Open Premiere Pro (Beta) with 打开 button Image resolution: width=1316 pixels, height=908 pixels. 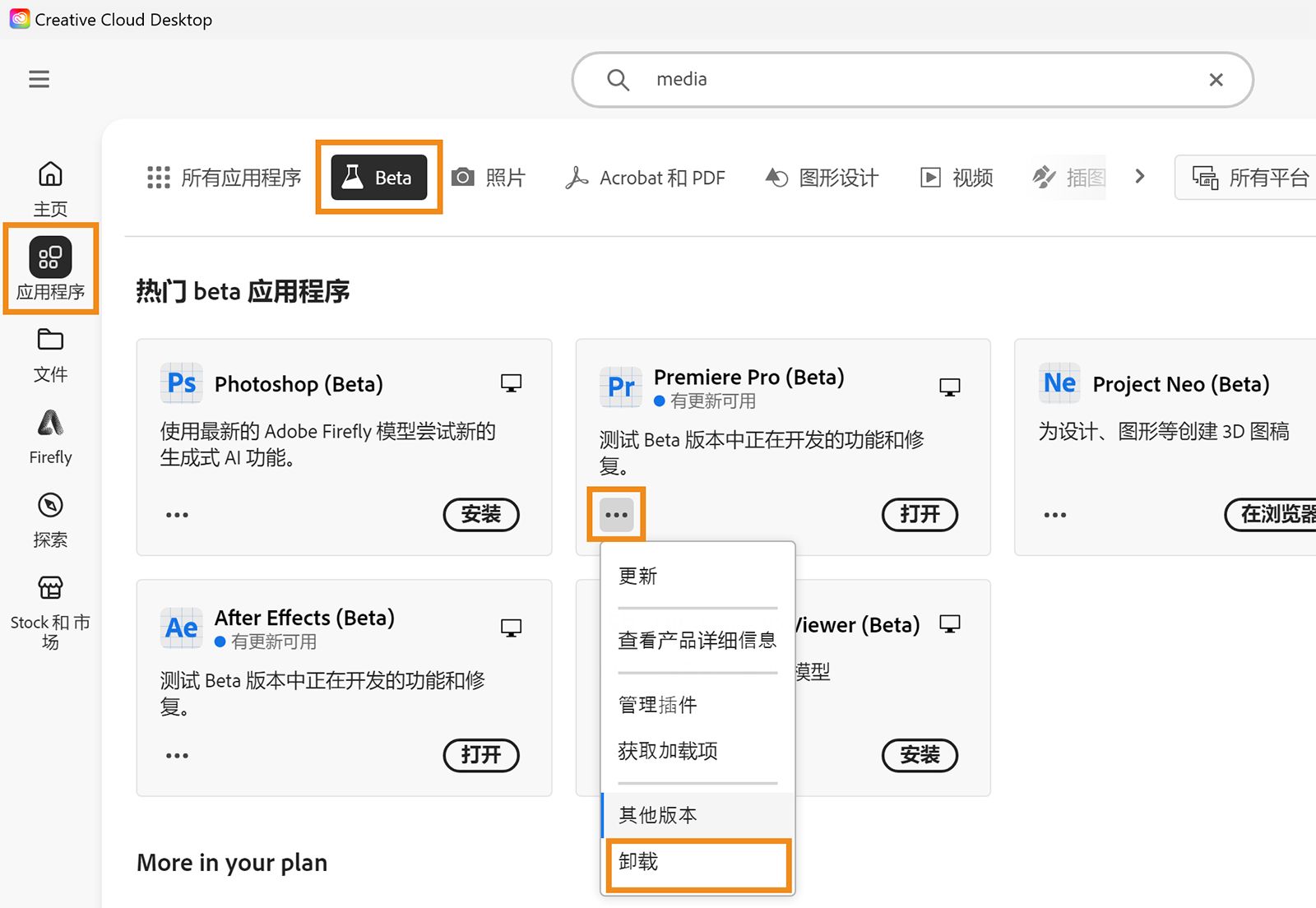click(x=920, y=515)
